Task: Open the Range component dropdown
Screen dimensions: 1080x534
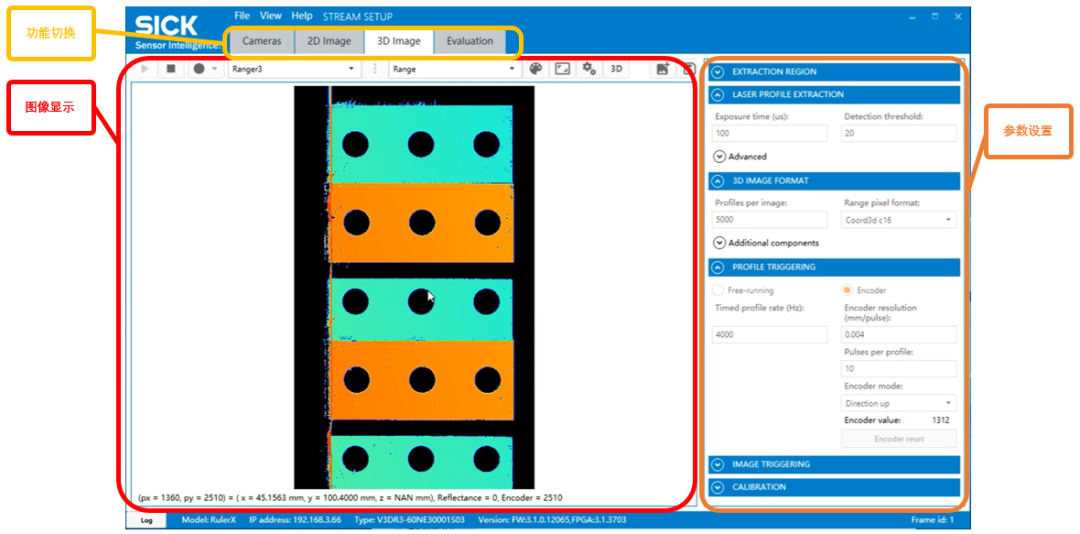Action: tap(453, 69)
